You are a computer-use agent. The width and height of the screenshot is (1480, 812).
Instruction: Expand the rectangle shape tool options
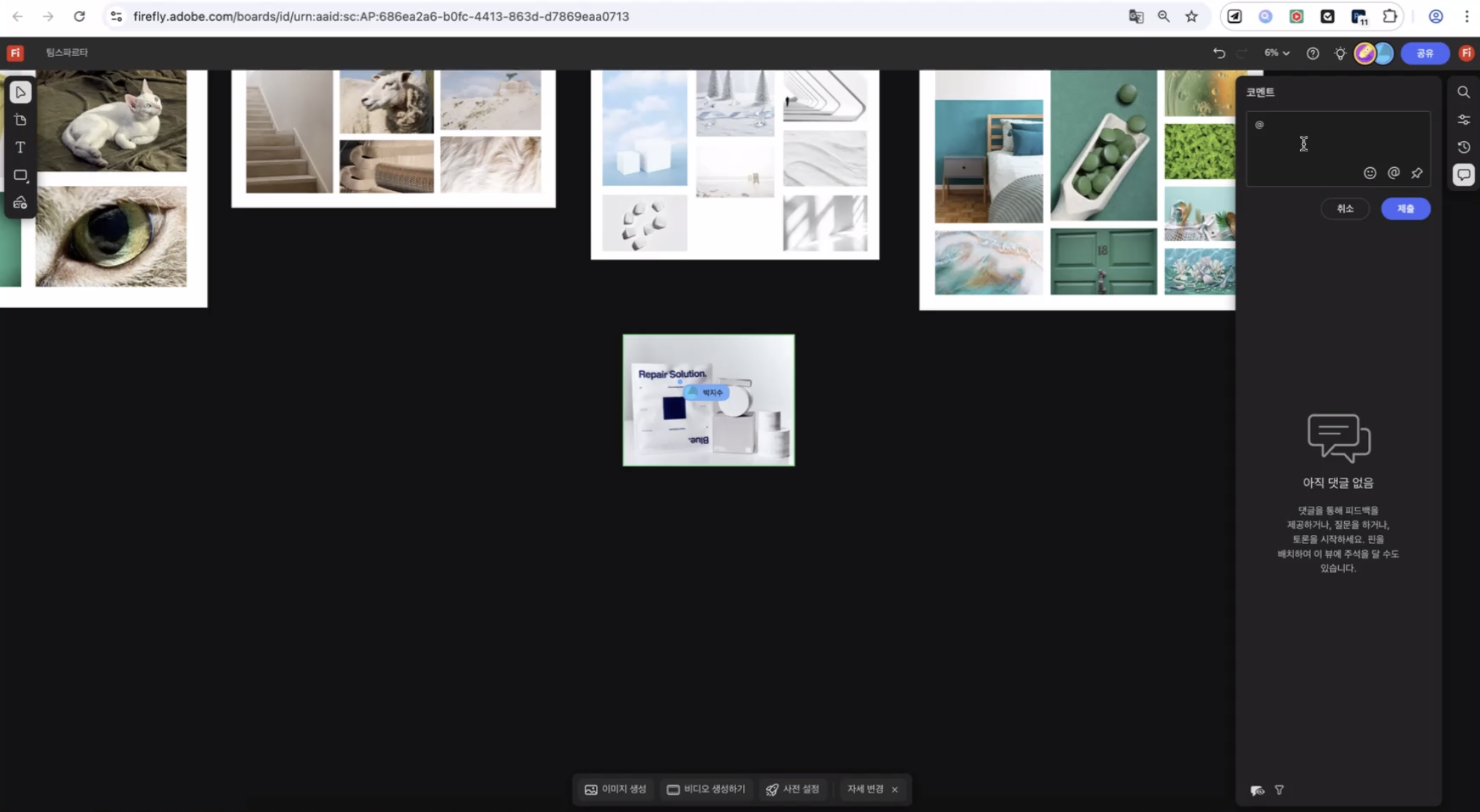click(20, 175)
